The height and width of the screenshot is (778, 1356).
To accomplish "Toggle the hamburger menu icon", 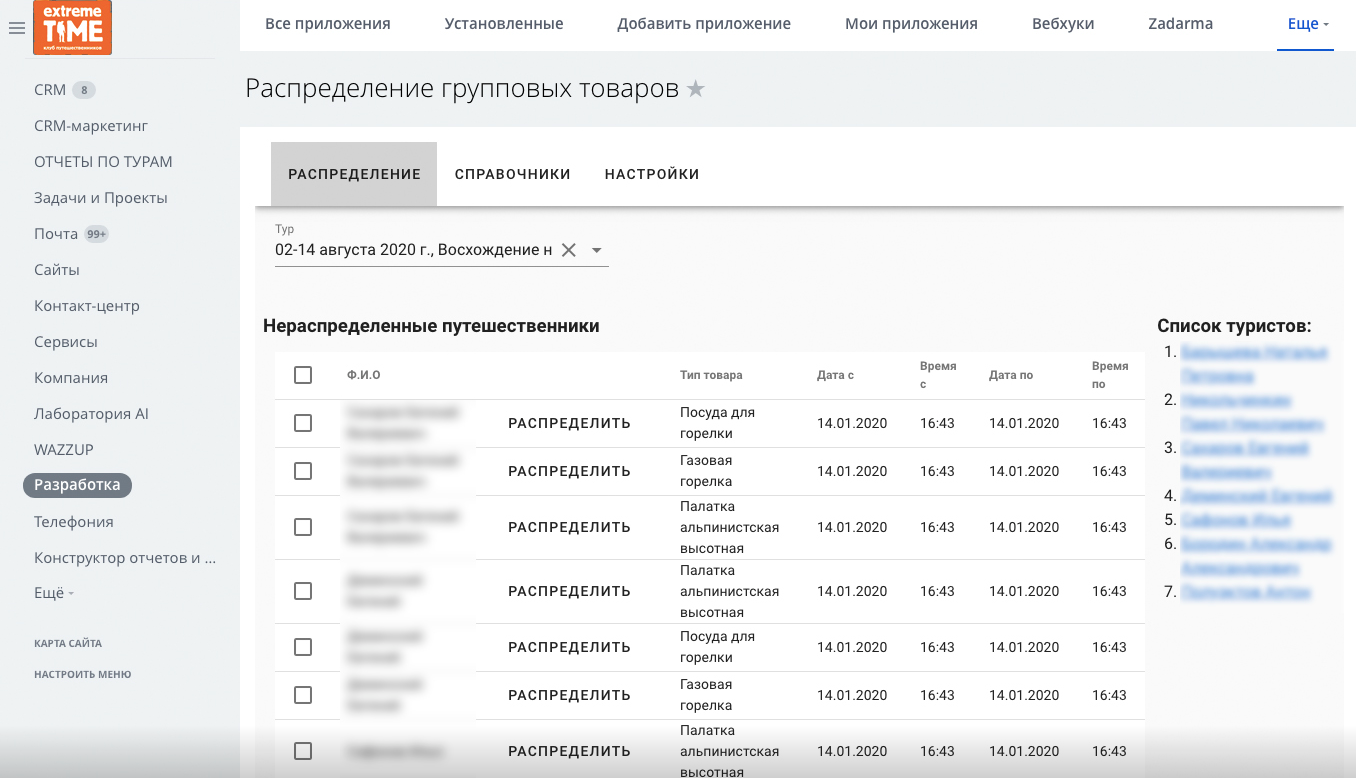I will point(16,29).
